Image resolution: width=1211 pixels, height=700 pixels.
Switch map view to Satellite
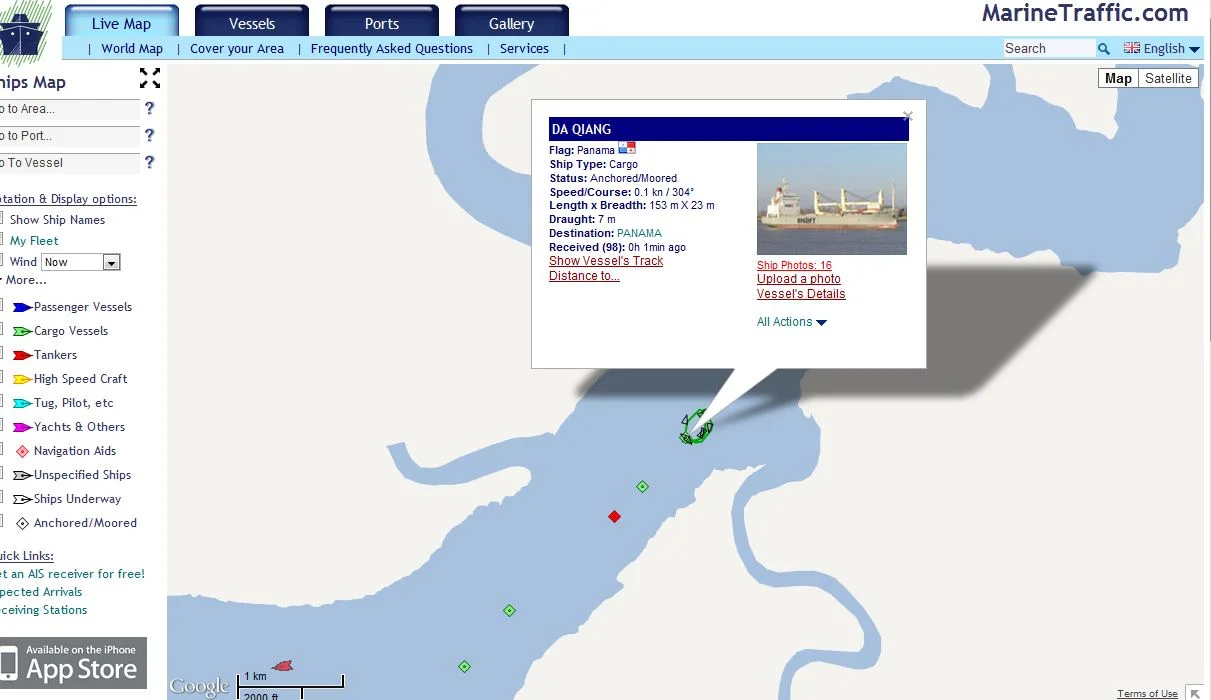point(1168,78)
